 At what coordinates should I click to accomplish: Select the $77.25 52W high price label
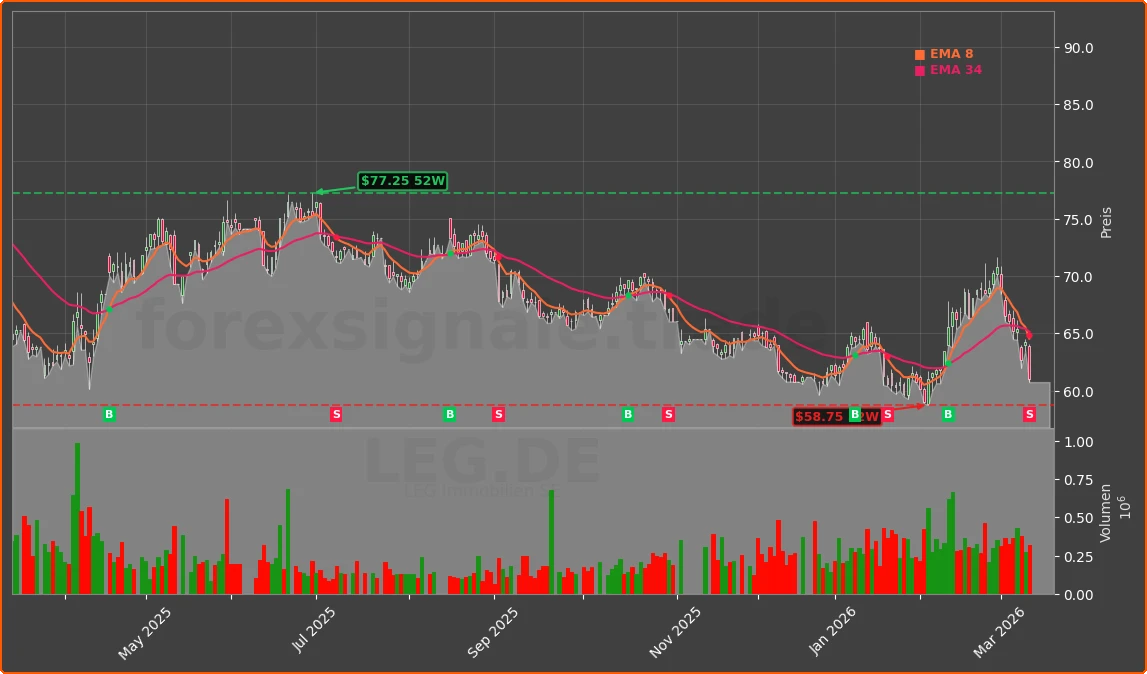tap(402, 181)
